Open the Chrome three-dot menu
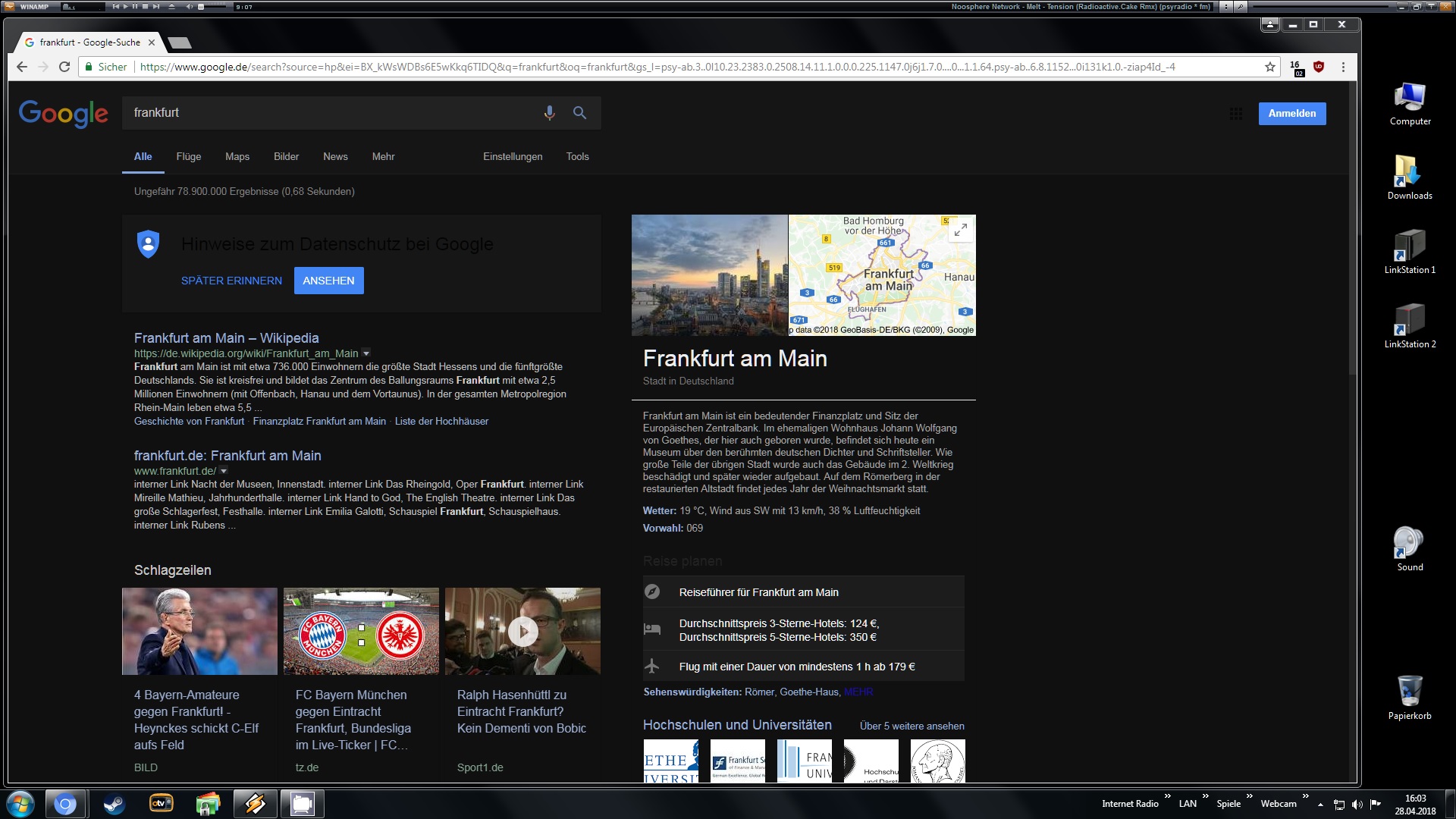 pos(1343,67)
